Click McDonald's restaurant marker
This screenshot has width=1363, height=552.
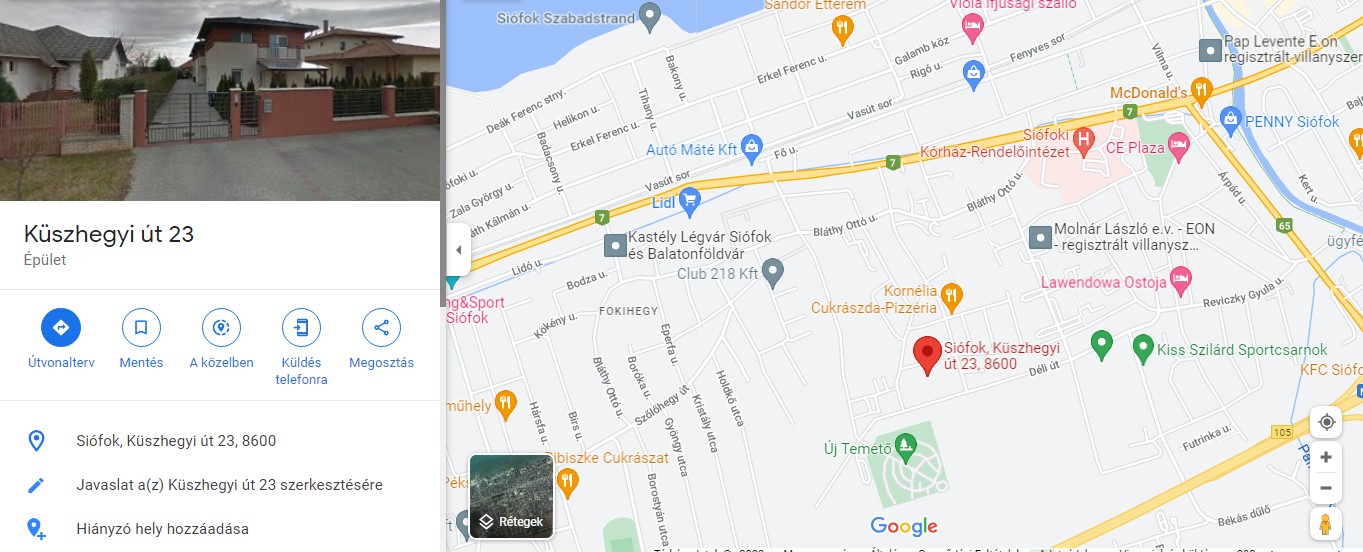[x=1201, y=92]
